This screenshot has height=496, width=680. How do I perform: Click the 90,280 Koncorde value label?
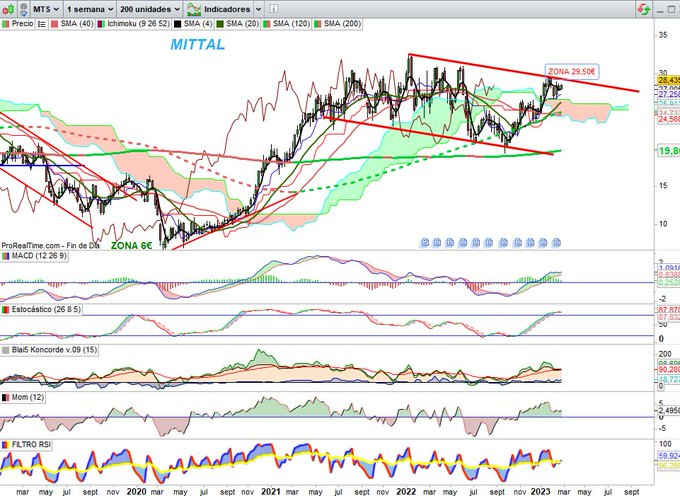pos(669,369)
